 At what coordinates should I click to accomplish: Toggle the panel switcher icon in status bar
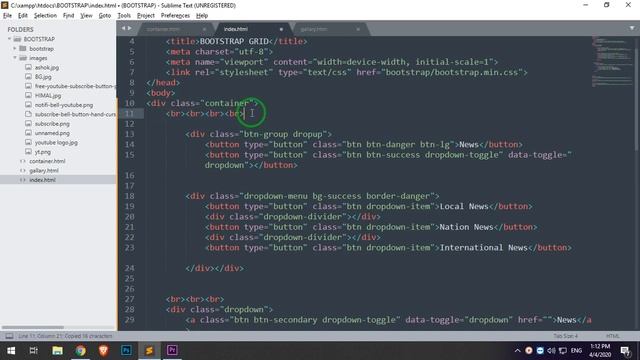click(x=9, y=336)
